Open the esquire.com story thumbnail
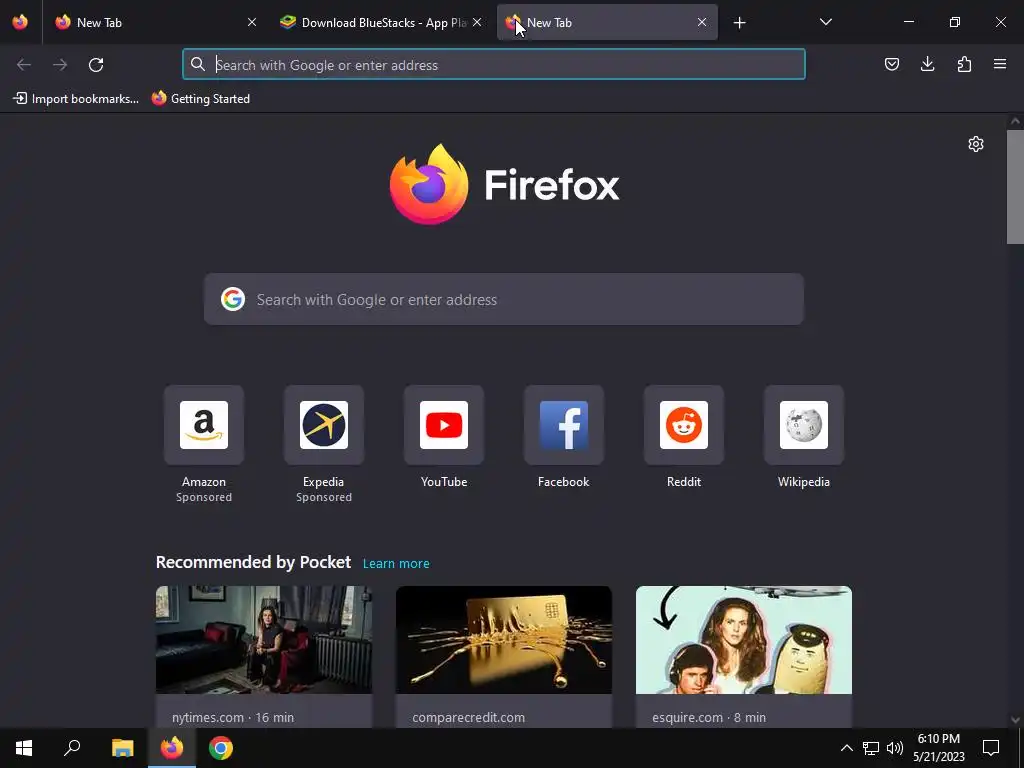1024x768 pixels. point(744,640)
